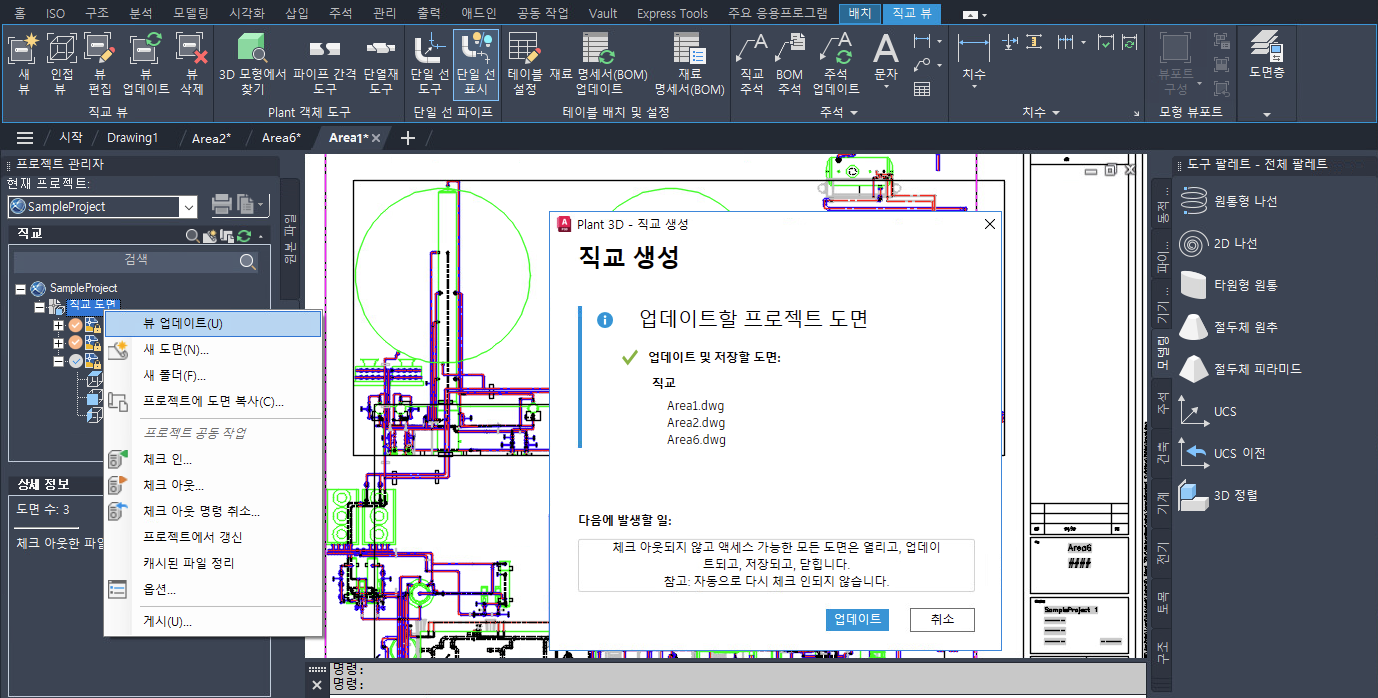Switch to the Drawing1 file tab
The width and height of the screenshot is (1378, 698).
click(x=133, y=138)
